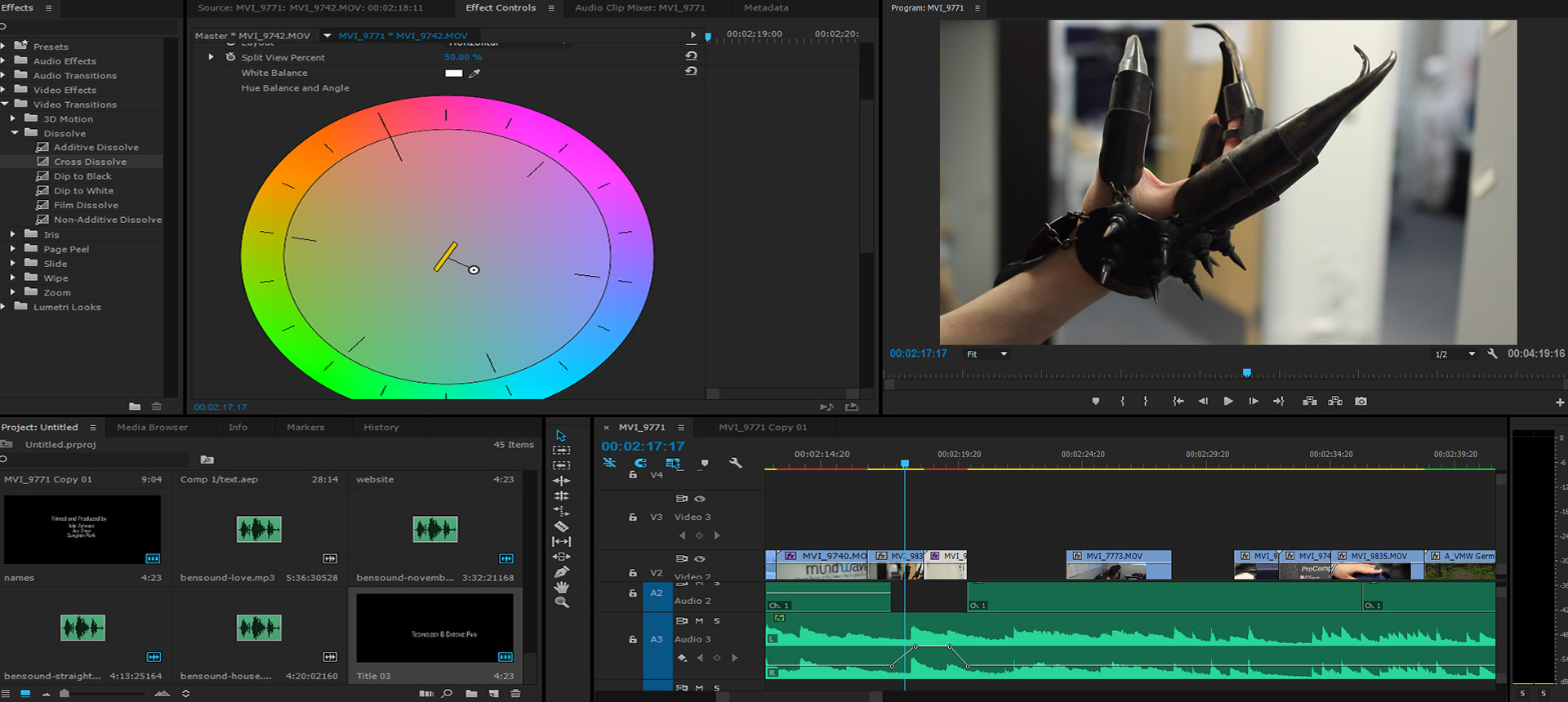Pick White Balance with the eyedropper
The height and width of the screenshot is (702, 1568).
[474, 73]
